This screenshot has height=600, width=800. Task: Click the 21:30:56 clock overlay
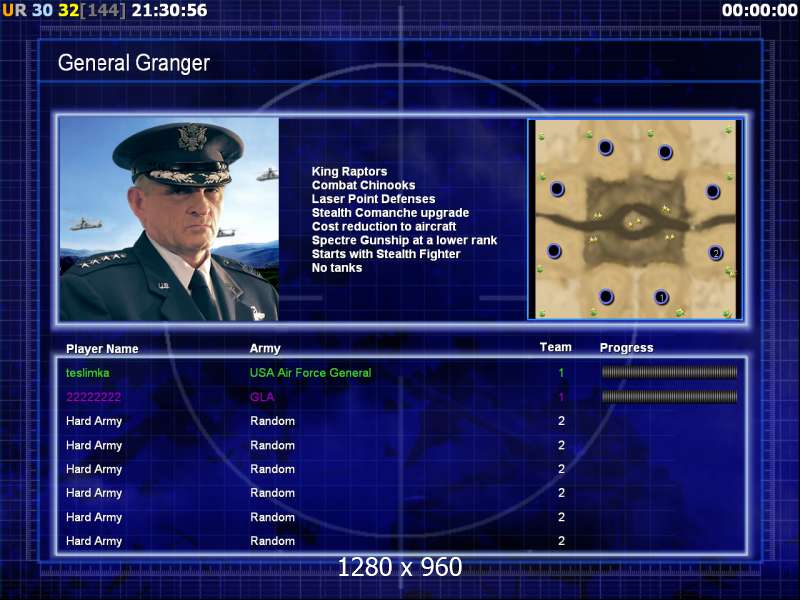169,10
